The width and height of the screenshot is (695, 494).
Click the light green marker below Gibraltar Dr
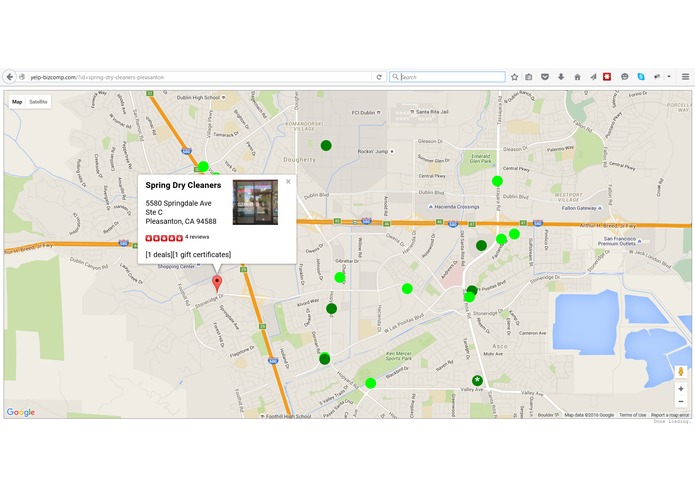click(340, 277)
